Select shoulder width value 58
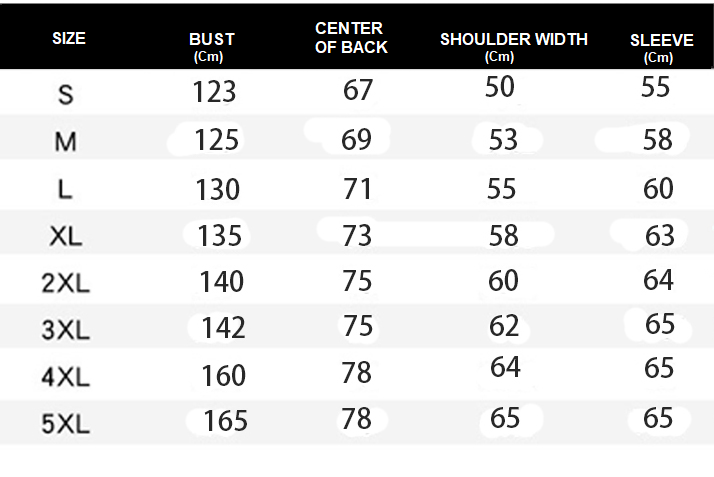714x477 pixels. 504,235
